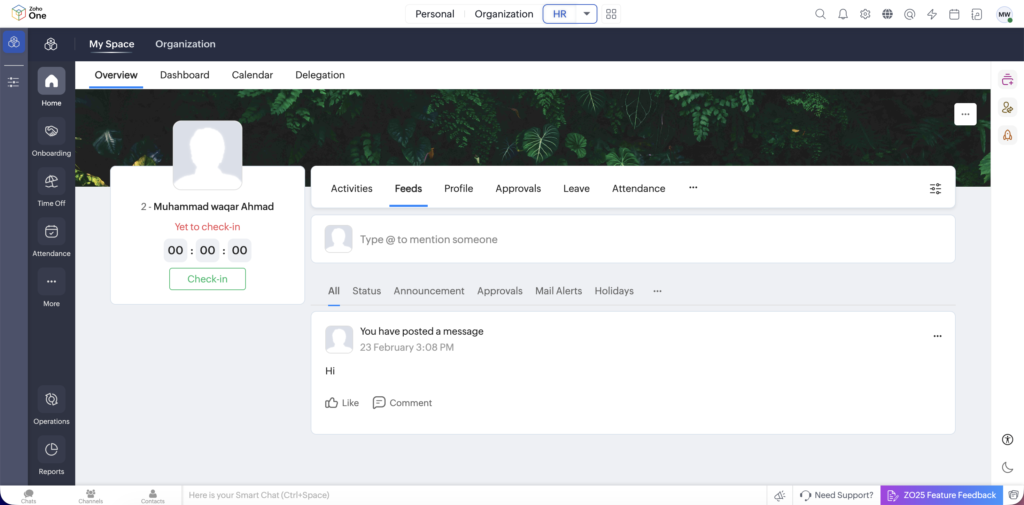Expand More options in left sidebar

coord(51,282)
